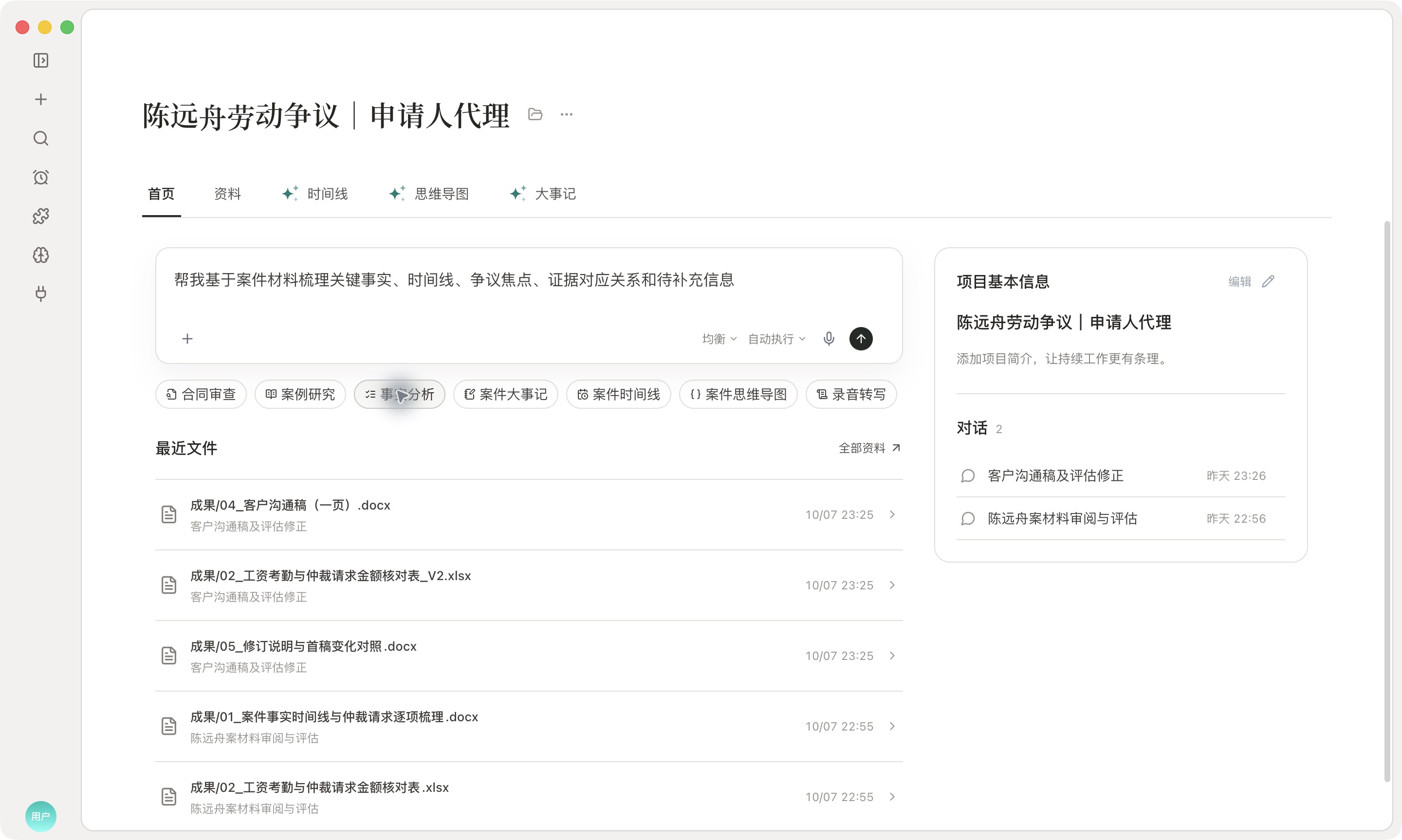Expand chevron for 成果/01_案件事实时间线与仲裁请求逐项梳理.docx

coord(893,726)
